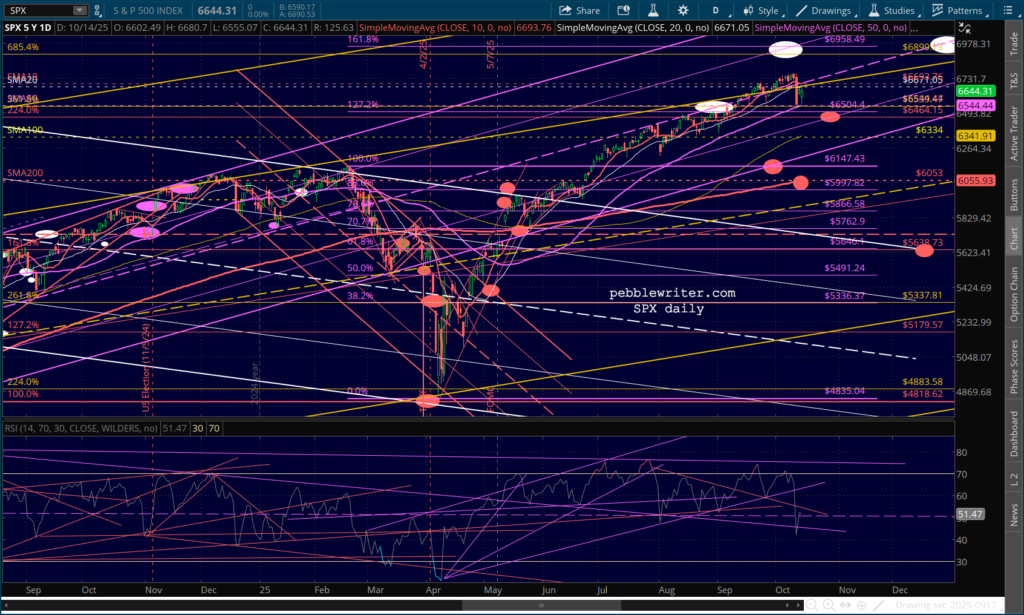The height and width of the screenshot is (615, 1024).
Task: Open the Phase Scores sidebar tab
Action: click(x=1014, y=367)
